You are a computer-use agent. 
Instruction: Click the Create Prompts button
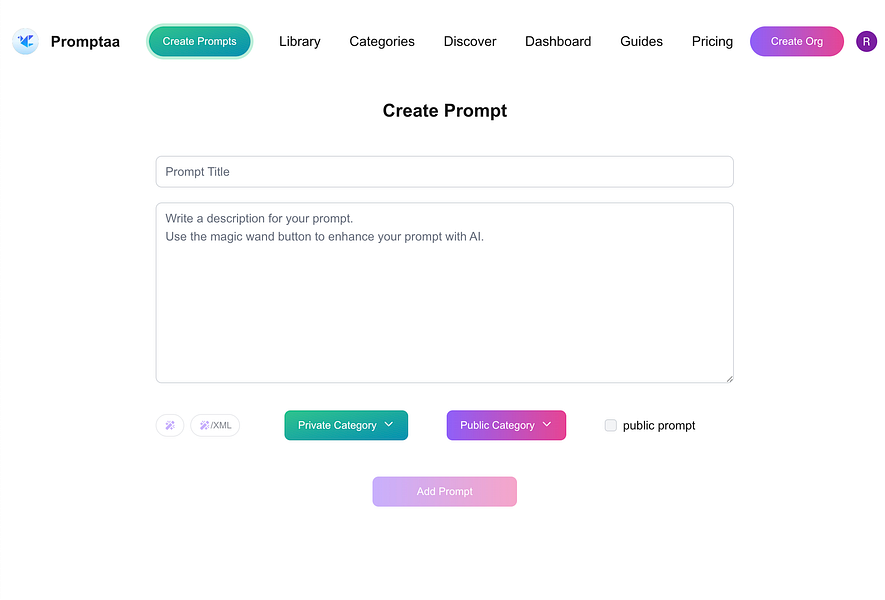(x=199, y=41)
